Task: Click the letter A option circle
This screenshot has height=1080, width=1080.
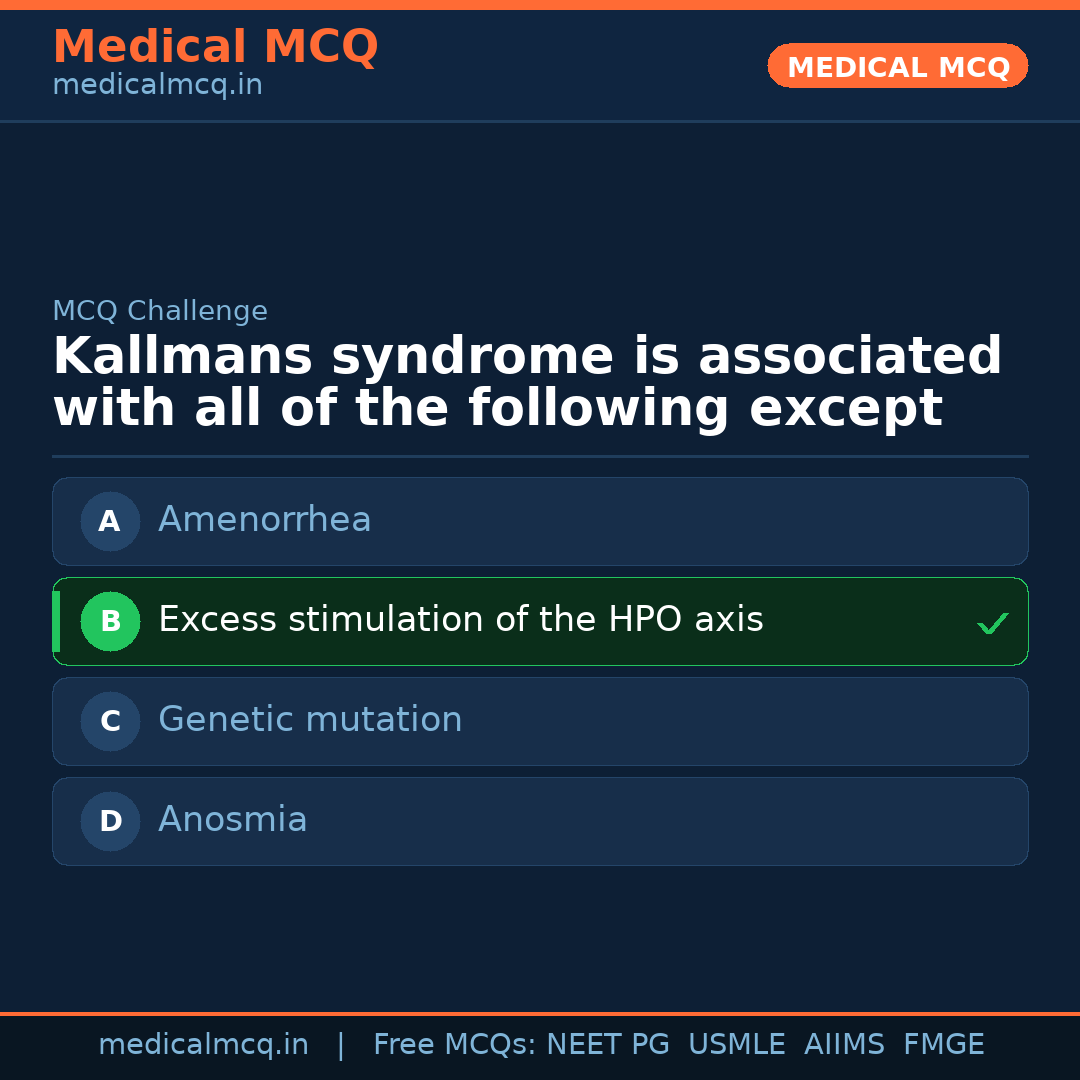Action: pyautogui.click(x=110, y=521)
